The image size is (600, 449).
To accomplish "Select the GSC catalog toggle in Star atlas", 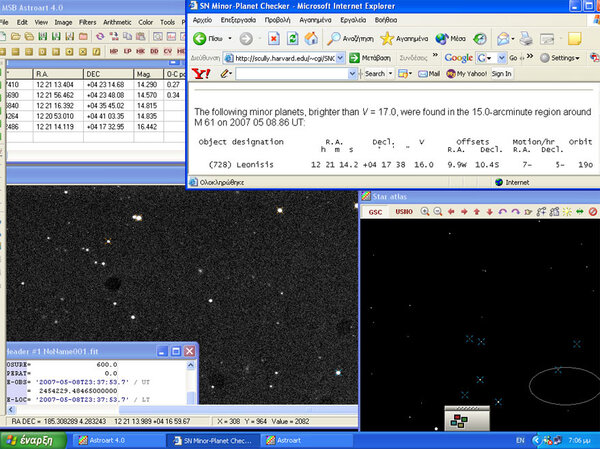I will coord(375,212).
